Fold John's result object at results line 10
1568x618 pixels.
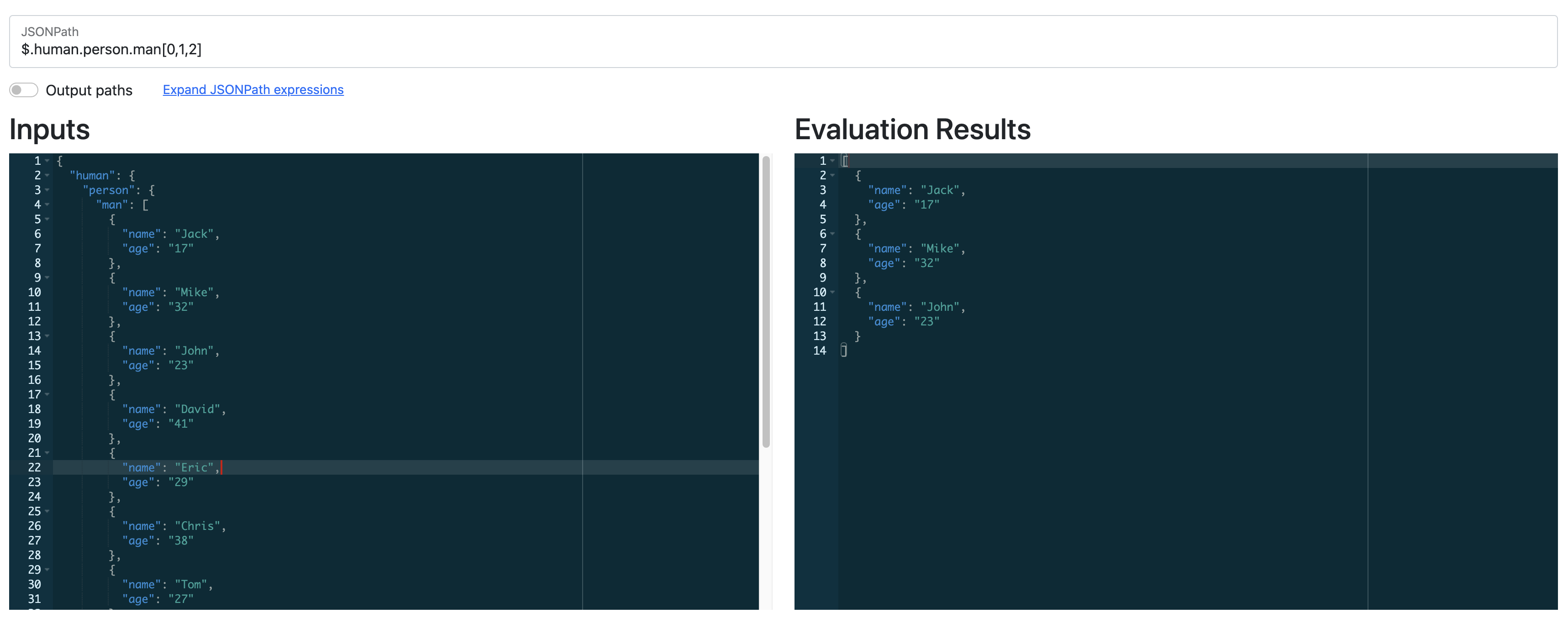(x=832, y=293)
